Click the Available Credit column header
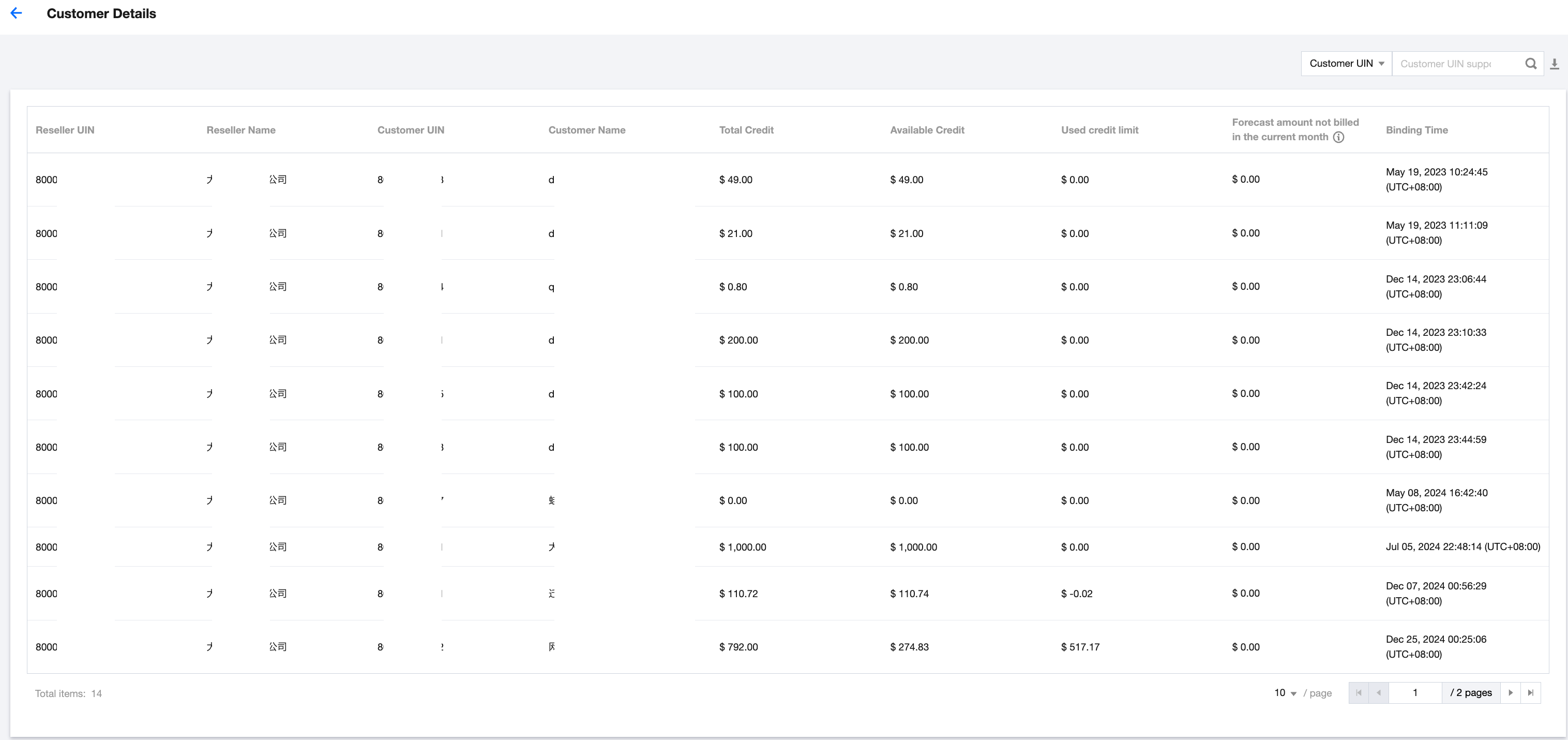 point(926,130)
